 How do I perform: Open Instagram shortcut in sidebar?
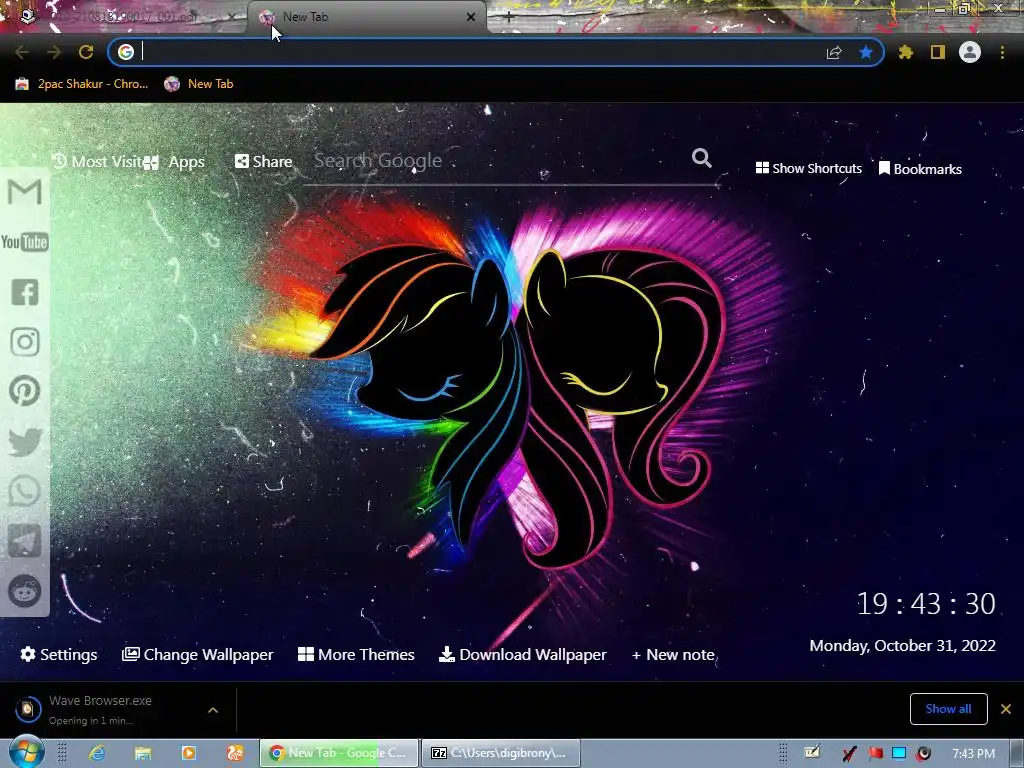[x=25, y=342]
